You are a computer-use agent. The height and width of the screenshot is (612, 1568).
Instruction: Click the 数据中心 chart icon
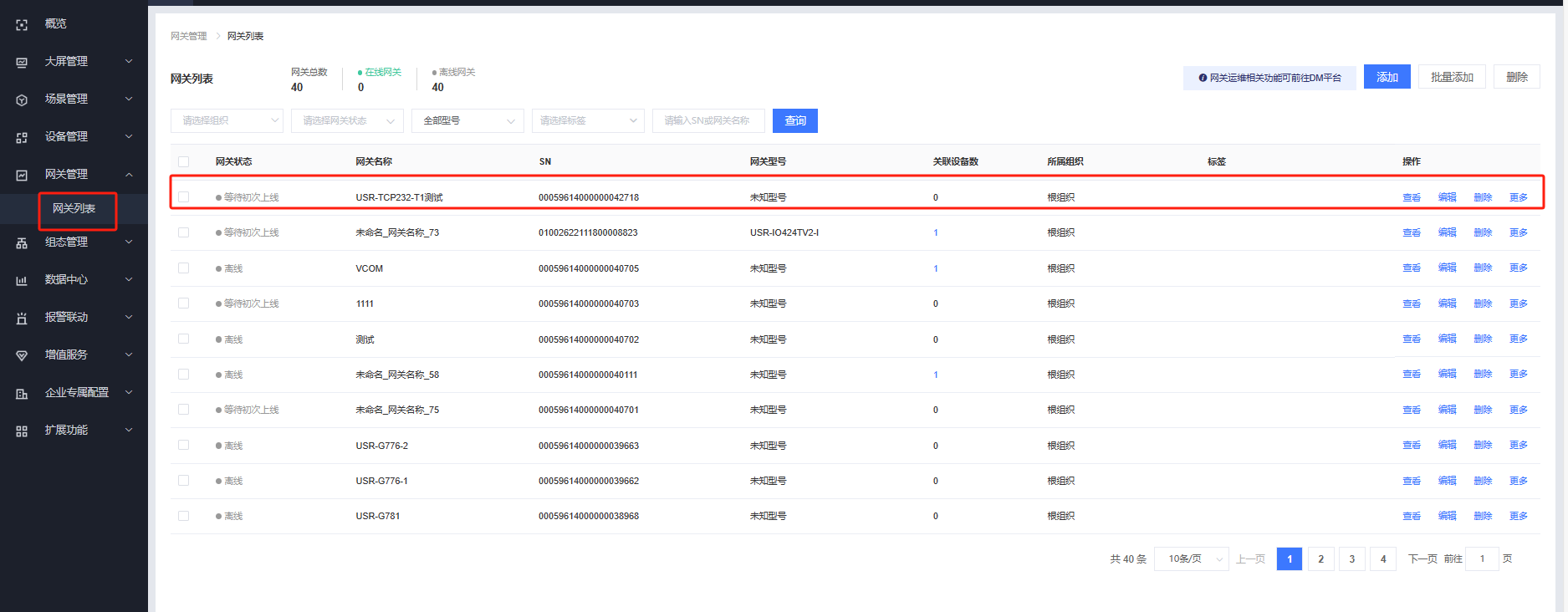pos(22,281)
